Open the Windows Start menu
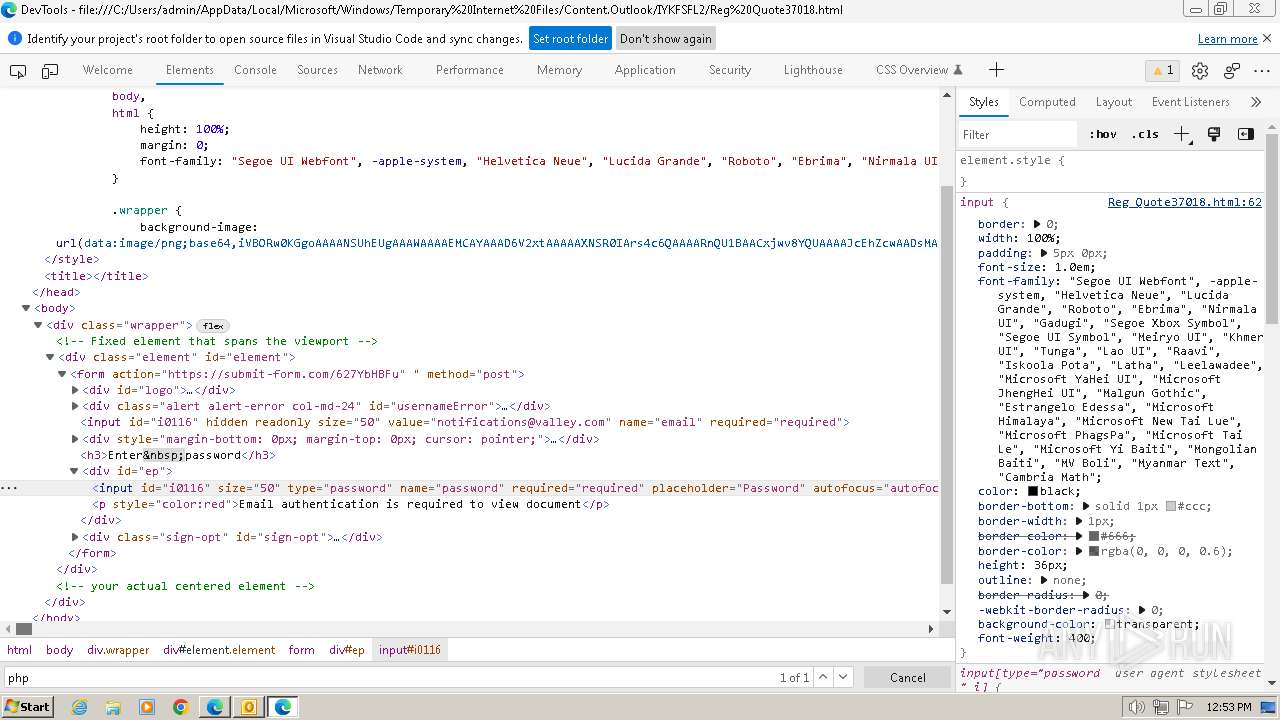Image resolution: width=1280 pixels, height=720 pixels. tap(27, 707)
